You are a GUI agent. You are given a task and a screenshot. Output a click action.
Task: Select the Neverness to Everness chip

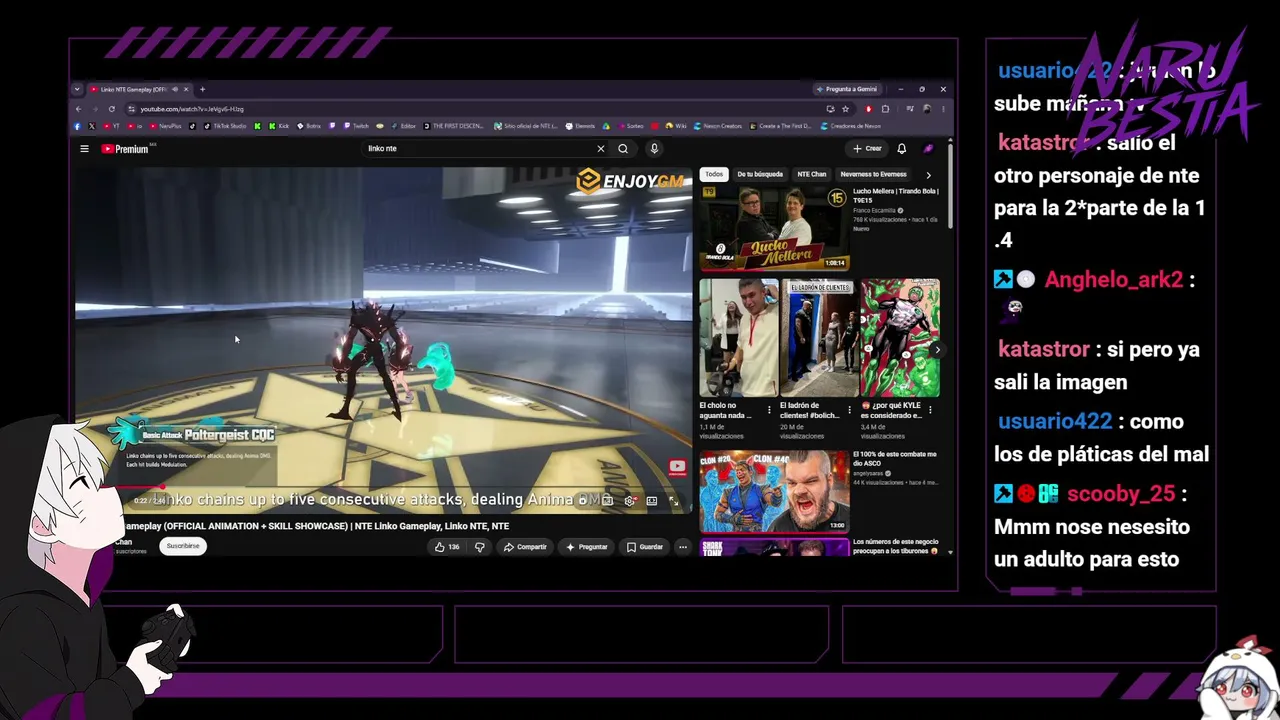pos(873,174)
